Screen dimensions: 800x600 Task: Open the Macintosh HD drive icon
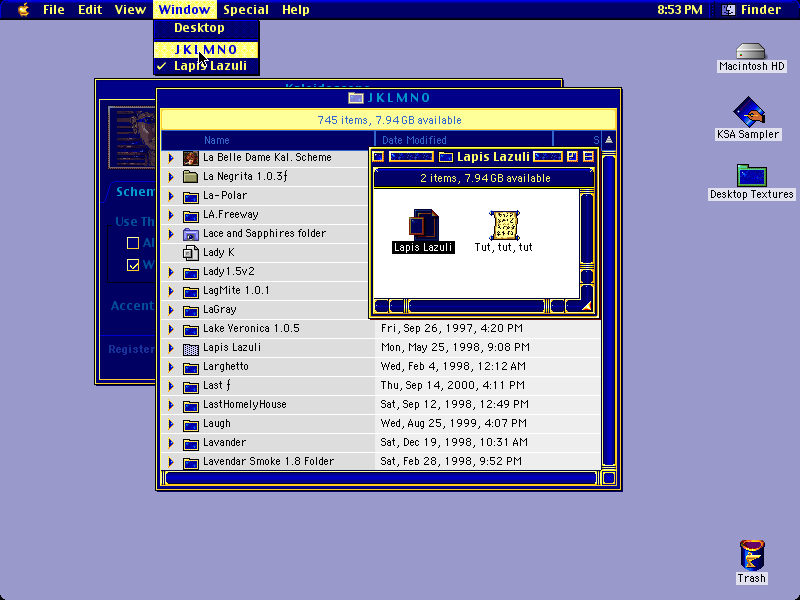tap(751, 51)
